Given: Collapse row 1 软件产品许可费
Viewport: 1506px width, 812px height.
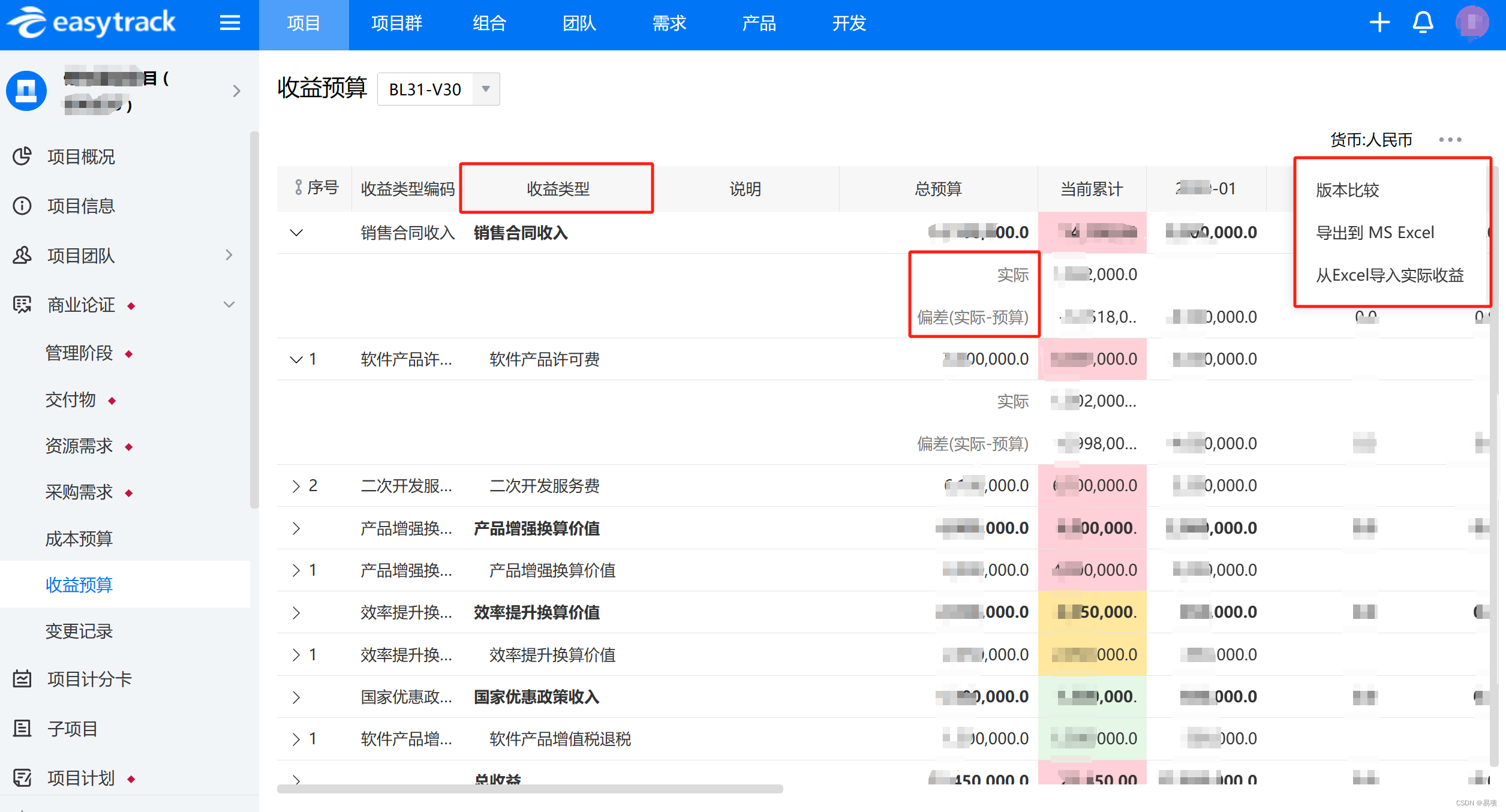Looking at the screenshot, I should tap(296, 359).
